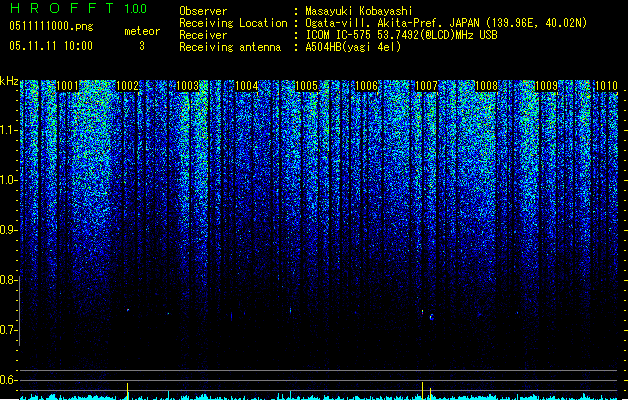Screen dimensions: 629x400
Task: Click the 1009 time marker
Action: click(546, 86)
